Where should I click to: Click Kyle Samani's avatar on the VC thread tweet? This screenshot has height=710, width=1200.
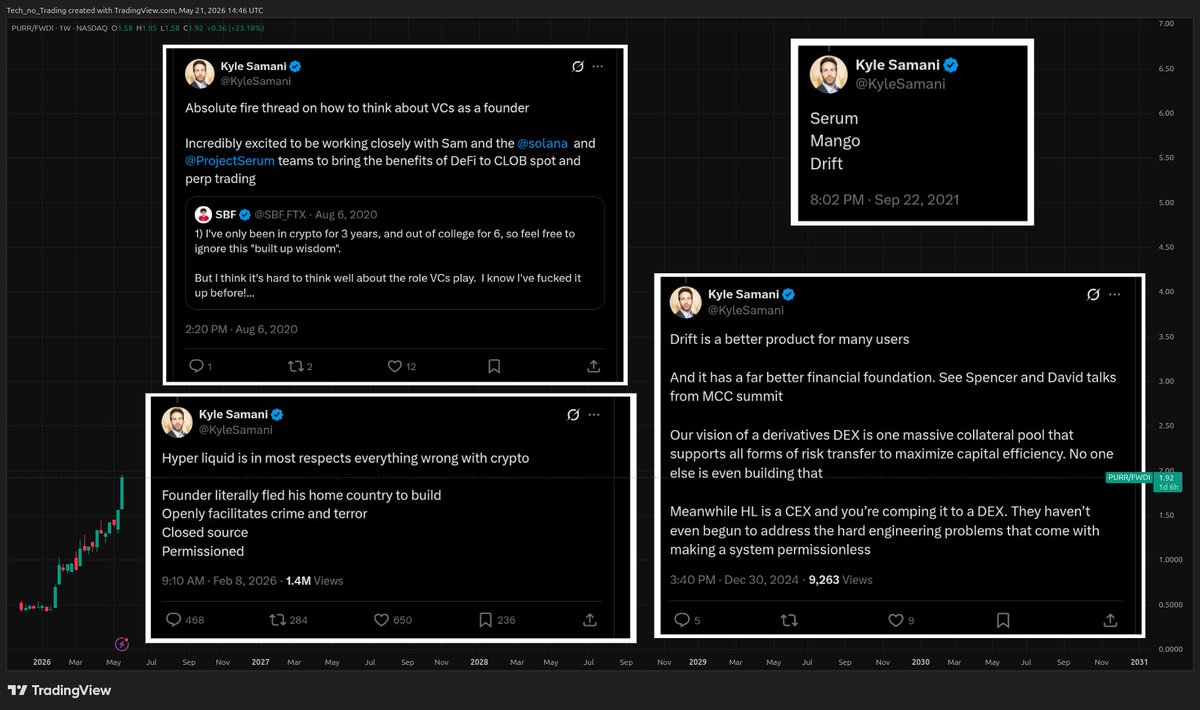click(198, 73)
